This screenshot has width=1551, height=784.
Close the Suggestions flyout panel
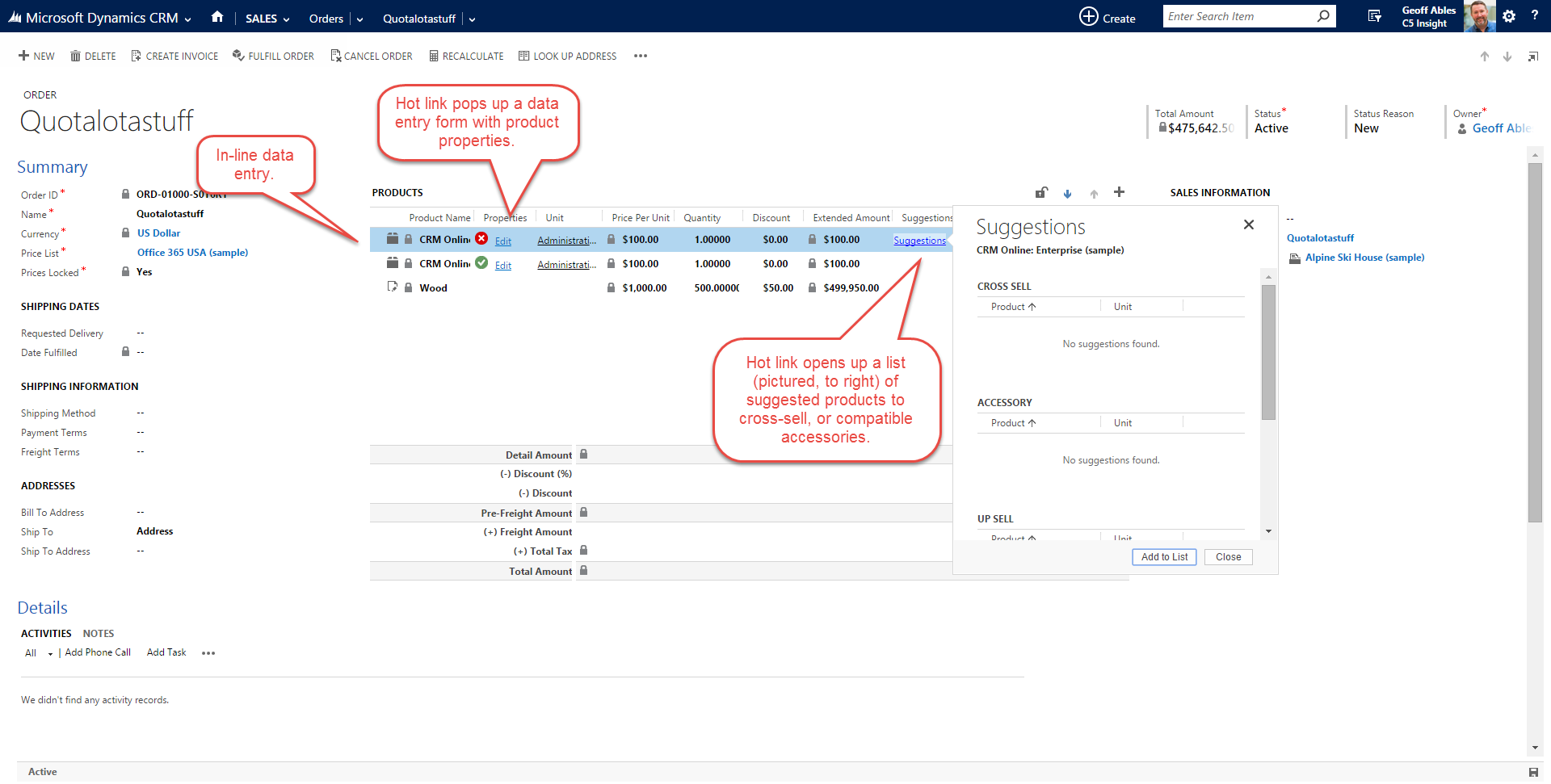[x=1248, y=224]
